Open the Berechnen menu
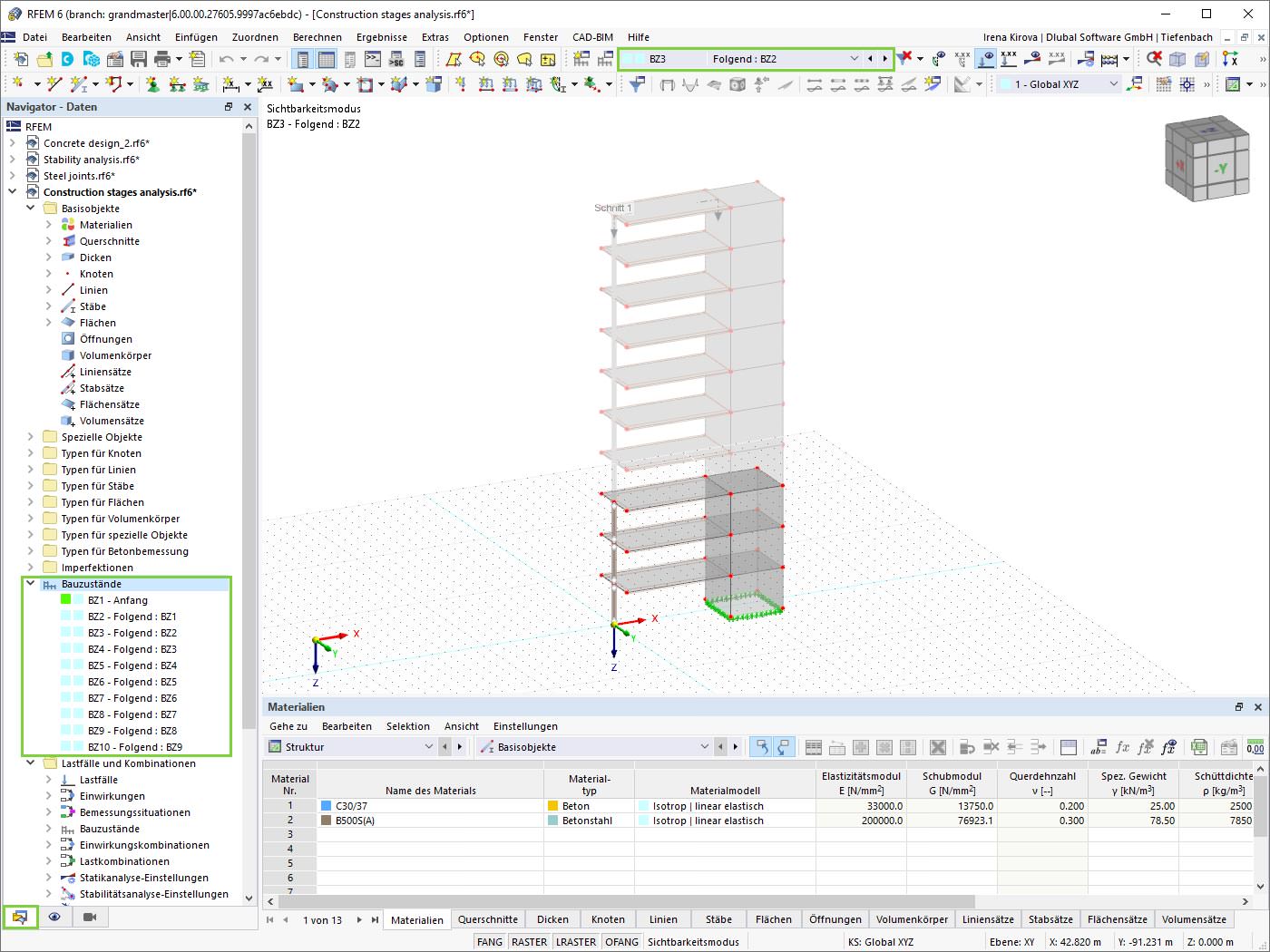Screen dimensions: 1270x952 (317, 37)
